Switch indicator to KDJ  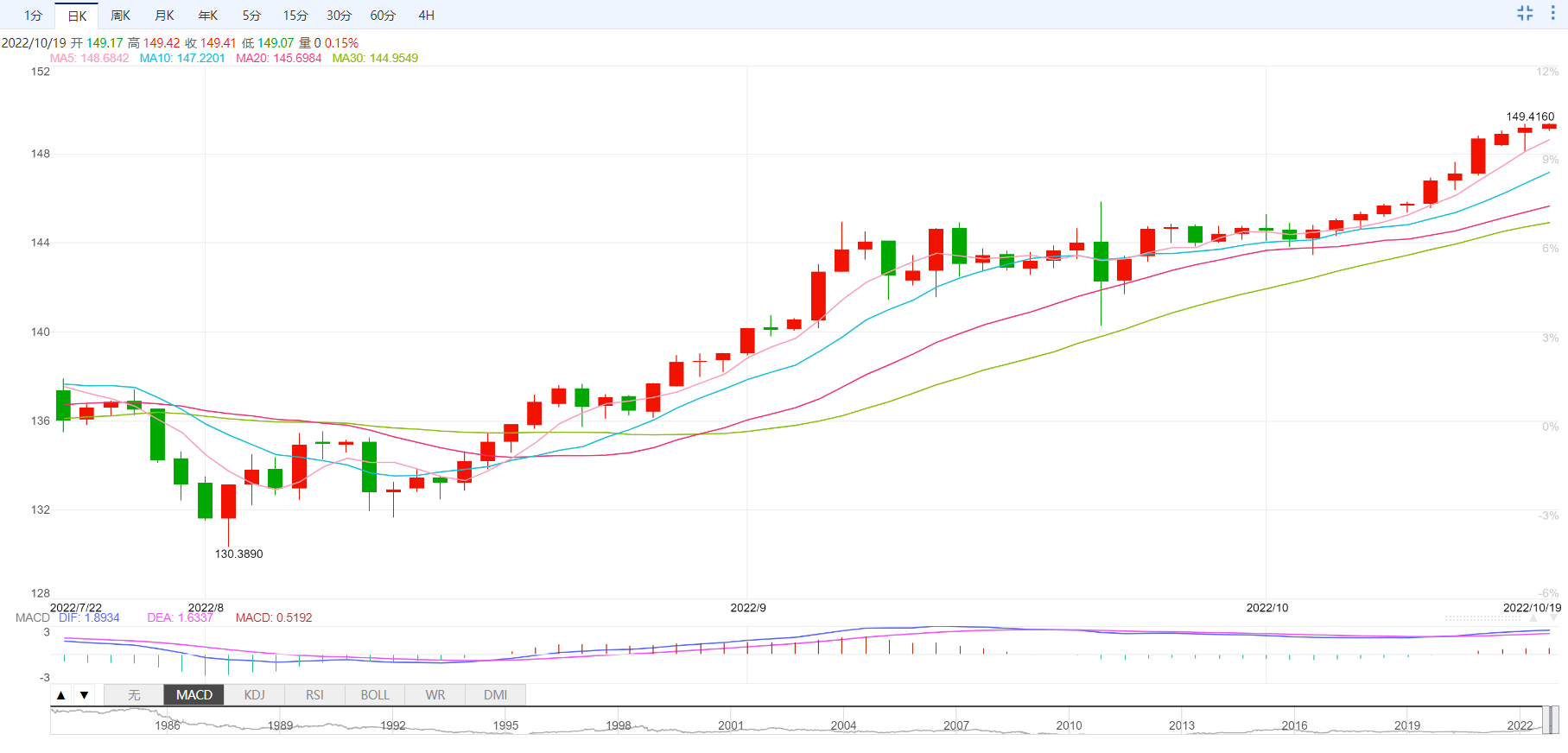pos(254,695)
